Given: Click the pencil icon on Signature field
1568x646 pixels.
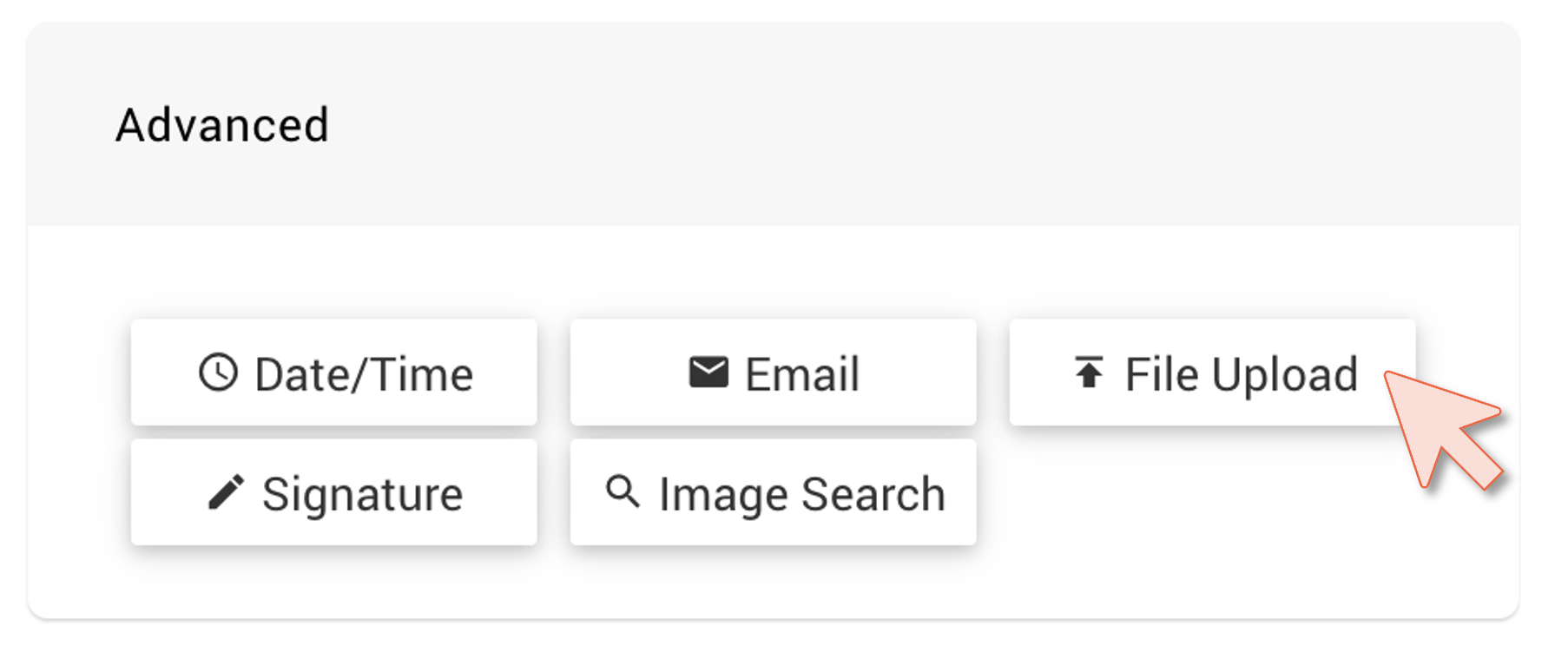Looking at the screenshot, I should (226, 491).
